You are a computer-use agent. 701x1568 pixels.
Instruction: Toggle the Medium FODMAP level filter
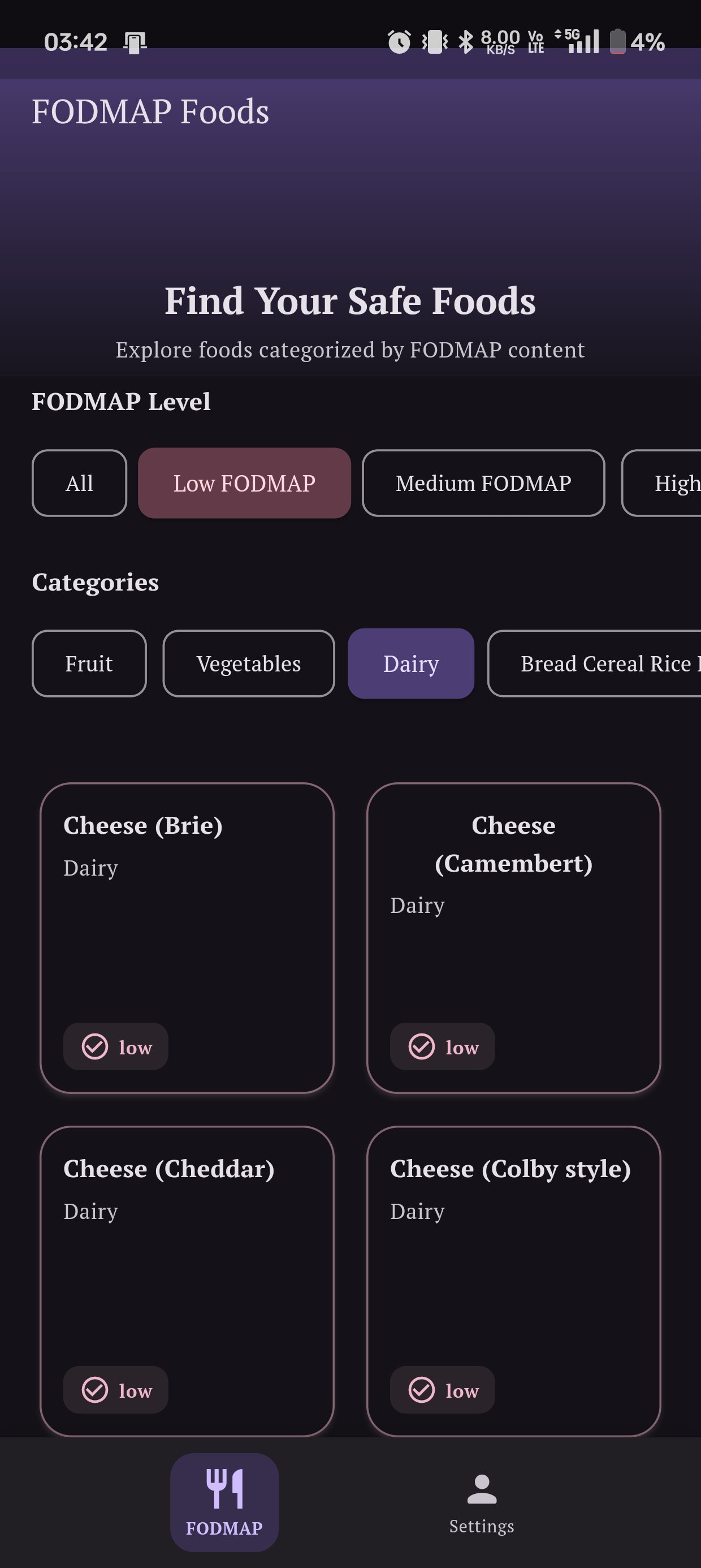click(483, 483)
